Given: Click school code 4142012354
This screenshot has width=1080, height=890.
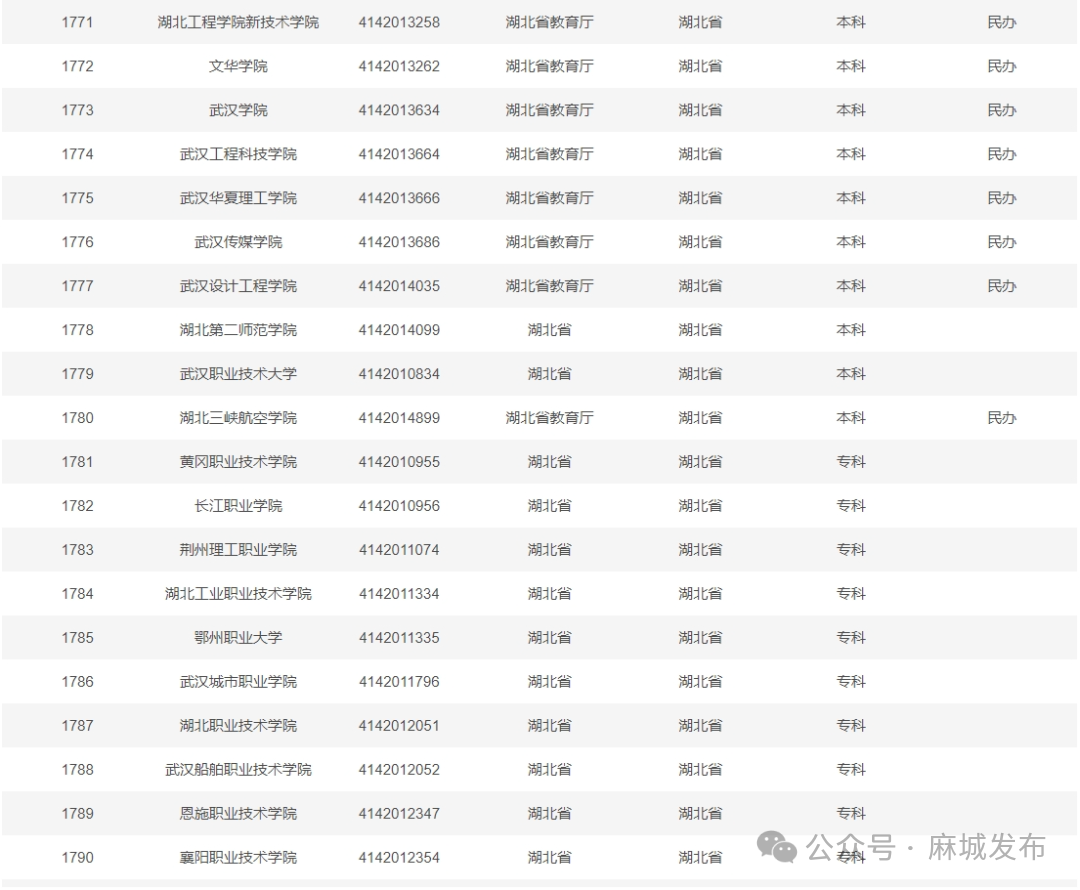Looking at the screenshot, I should click(399, 858).
